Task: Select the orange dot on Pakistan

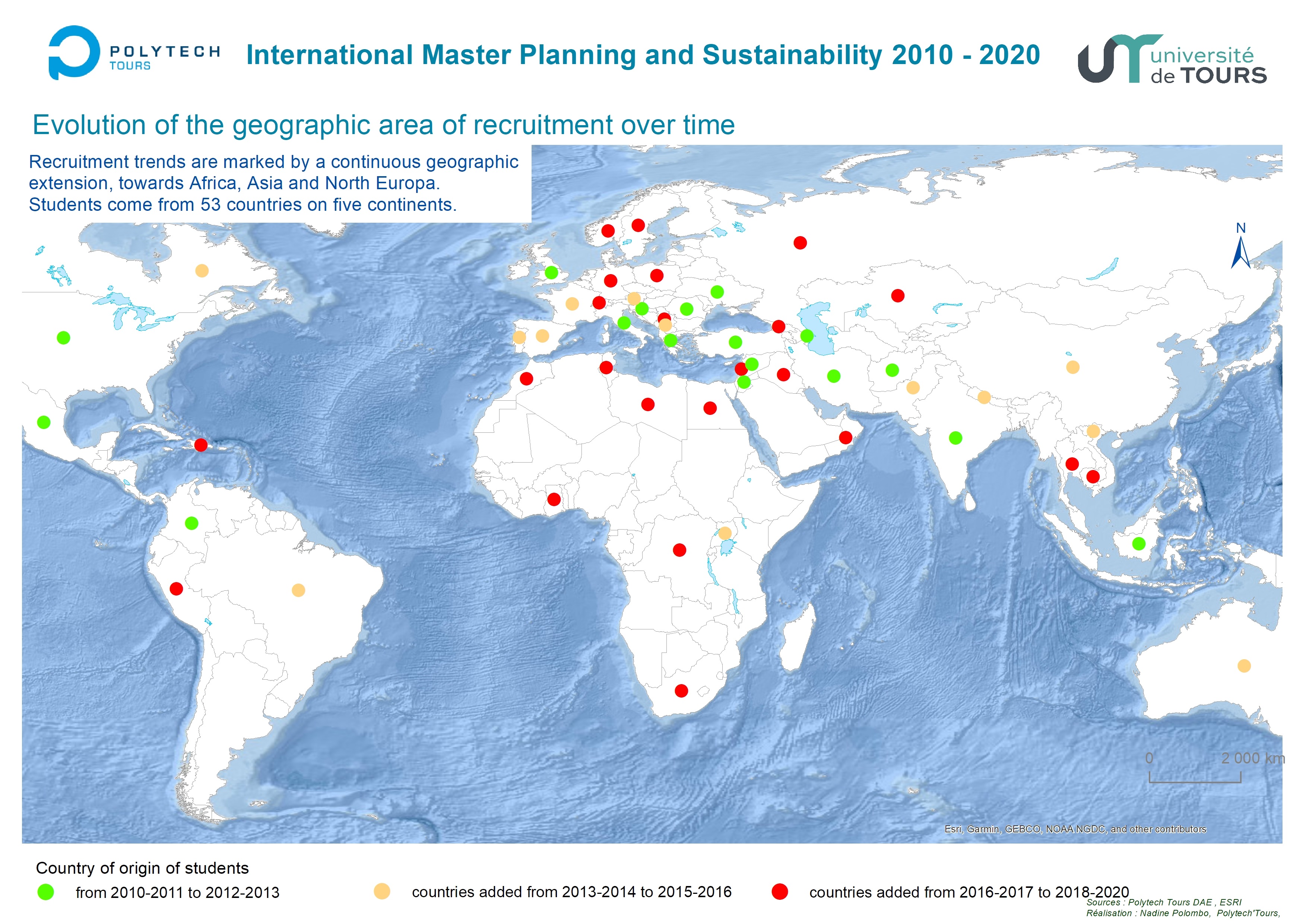Action: (913, 387)
